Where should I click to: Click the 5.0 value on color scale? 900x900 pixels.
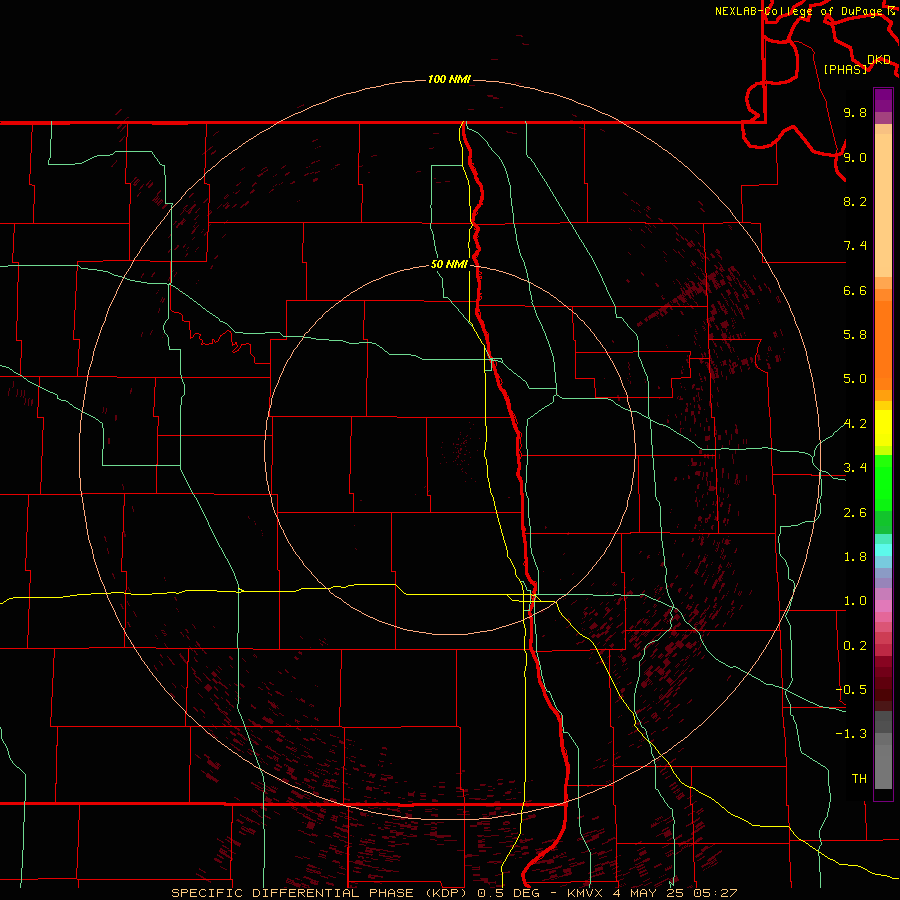[855, 379]
